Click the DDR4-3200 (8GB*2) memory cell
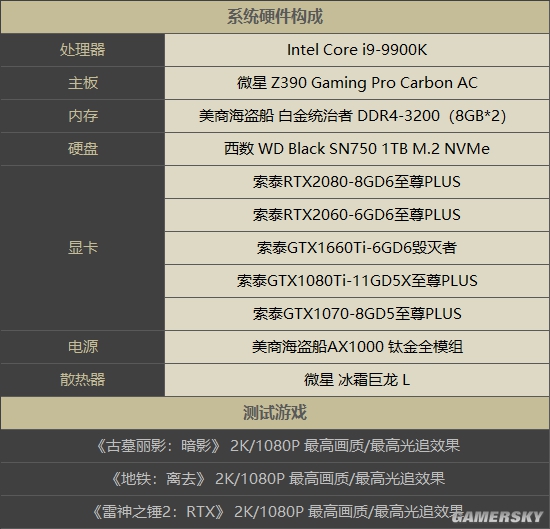Screen dimensions: 550x529 tap(357, 116)
